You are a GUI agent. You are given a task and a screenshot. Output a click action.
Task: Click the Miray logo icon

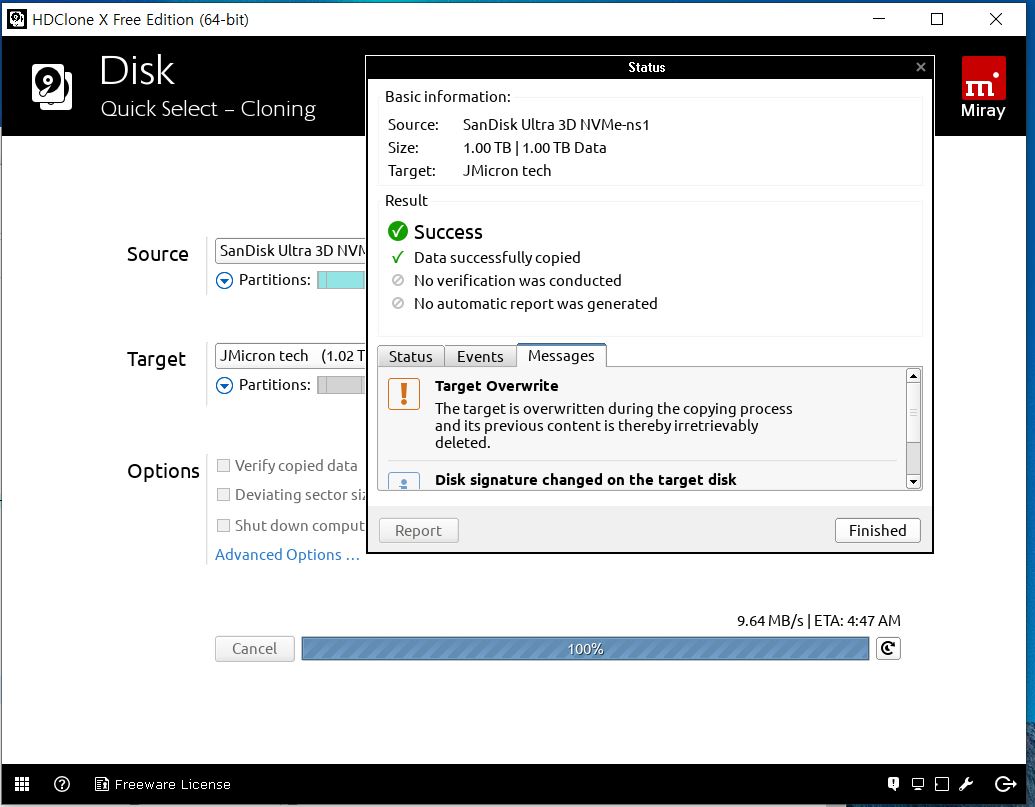tap(983, 88)
